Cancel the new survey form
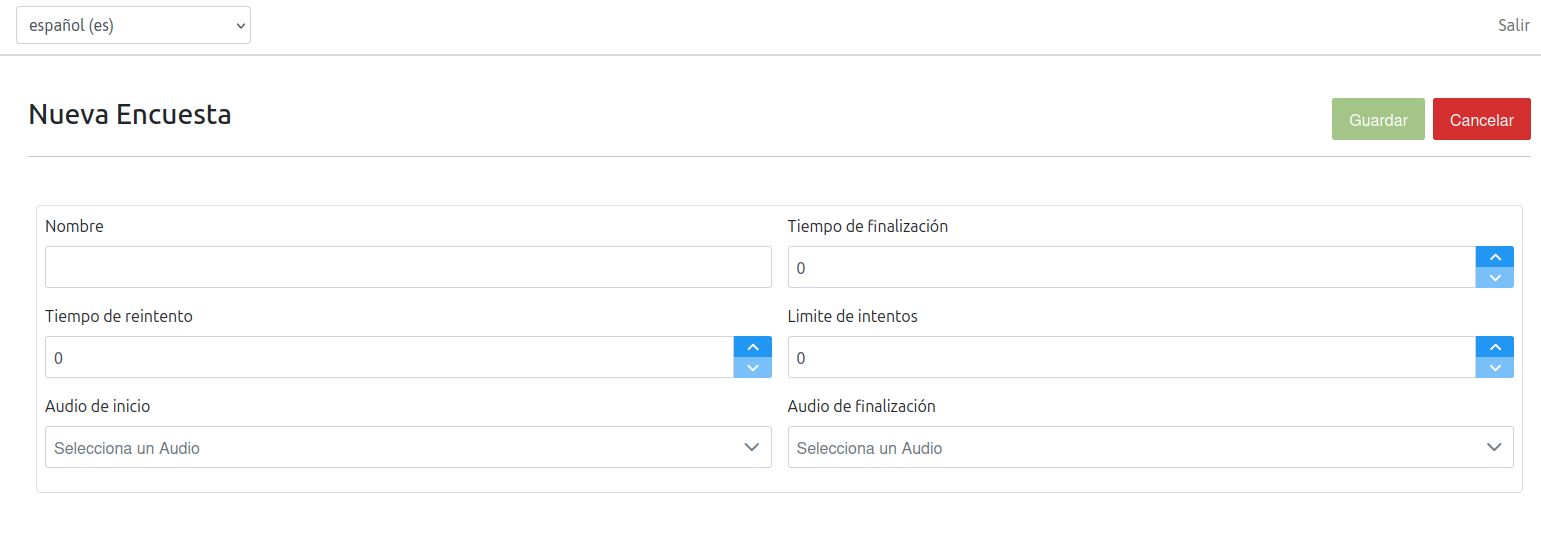Viewport: 1541px width, 551px height. click(1481, 120)
